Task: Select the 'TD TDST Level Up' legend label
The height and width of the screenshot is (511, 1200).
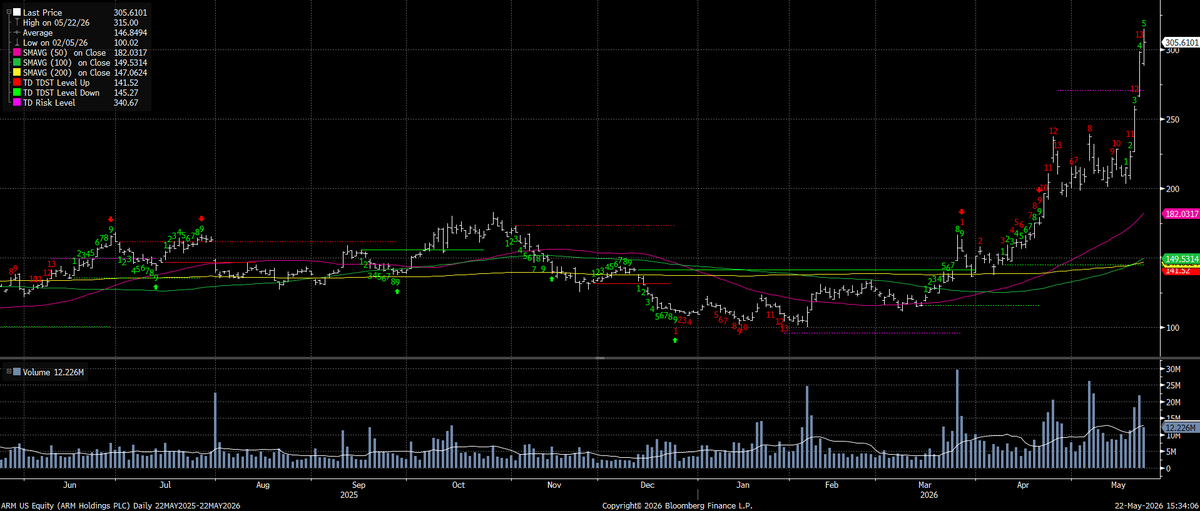Action: point(56,82)
